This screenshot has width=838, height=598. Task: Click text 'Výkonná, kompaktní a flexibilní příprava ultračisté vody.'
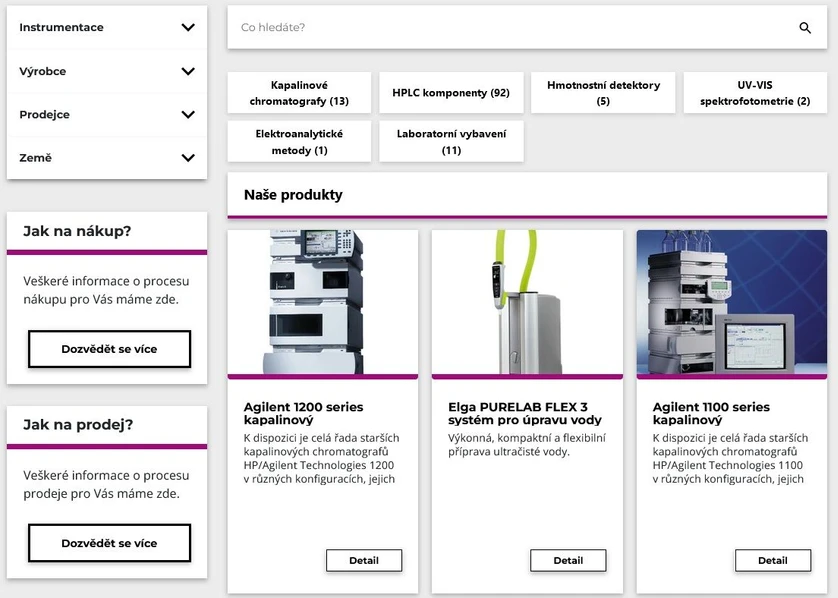(526, 445)
